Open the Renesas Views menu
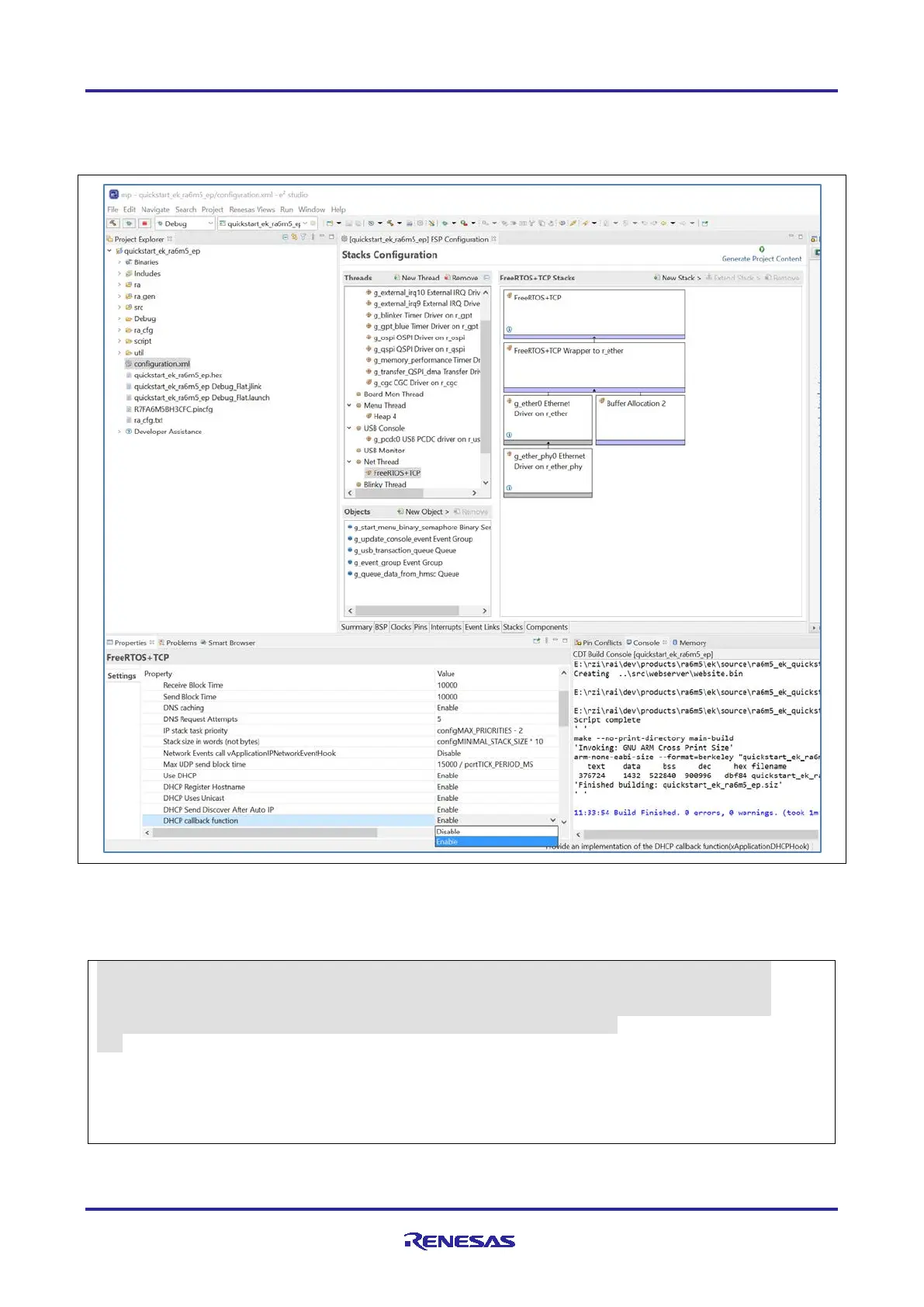This screenshot has width=924, height=1307. tap(252, 210)
